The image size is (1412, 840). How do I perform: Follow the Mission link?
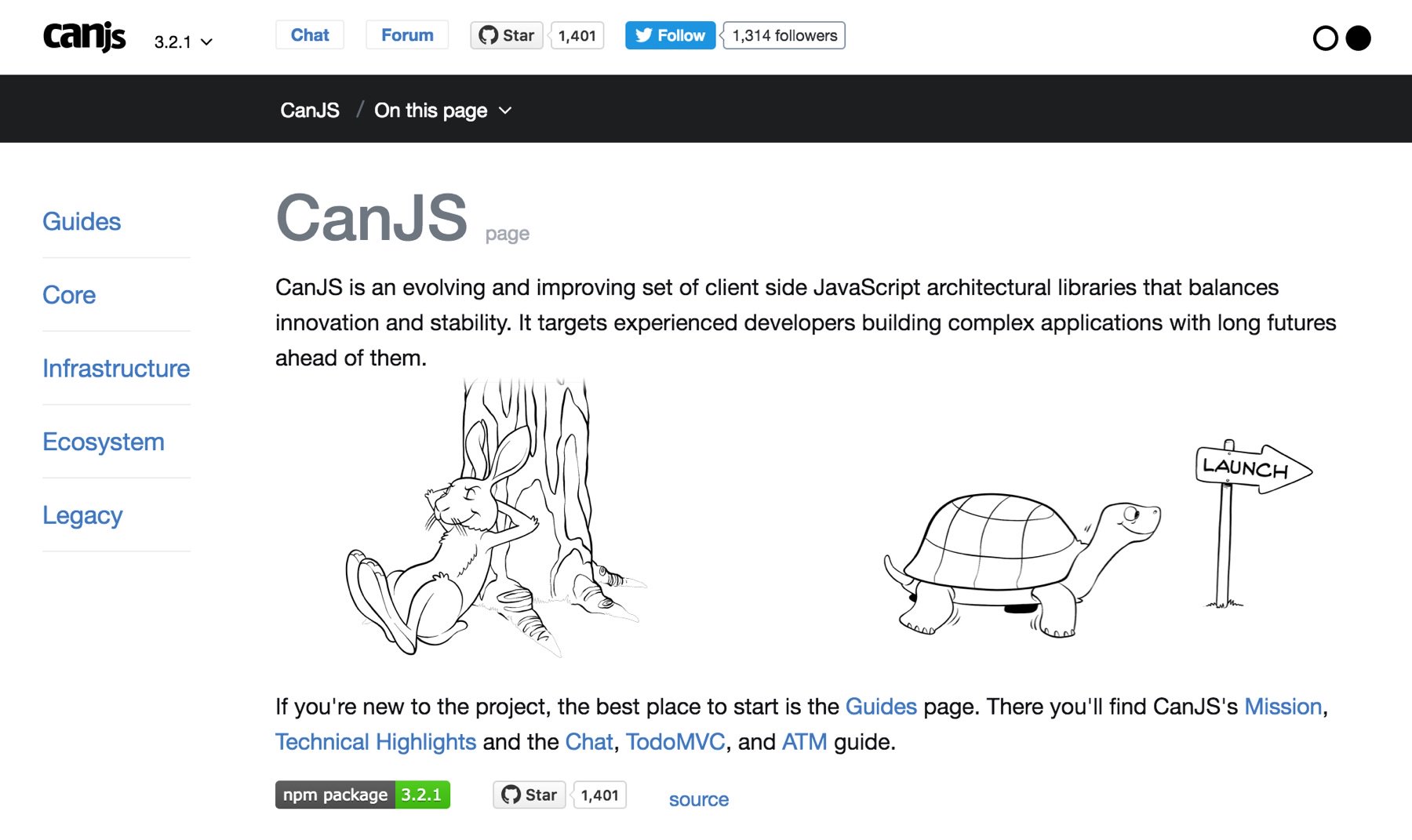pyautogui.click(x=1283, y=707)
